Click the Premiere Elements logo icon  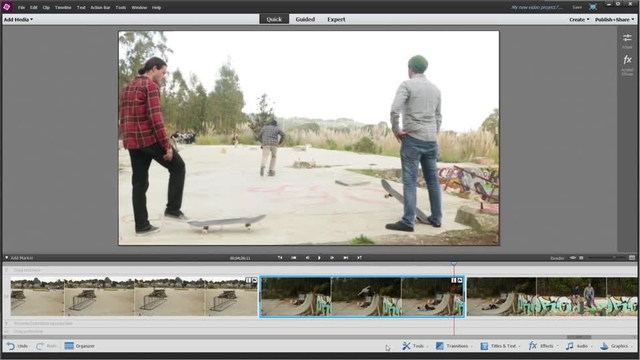point(7,7)
